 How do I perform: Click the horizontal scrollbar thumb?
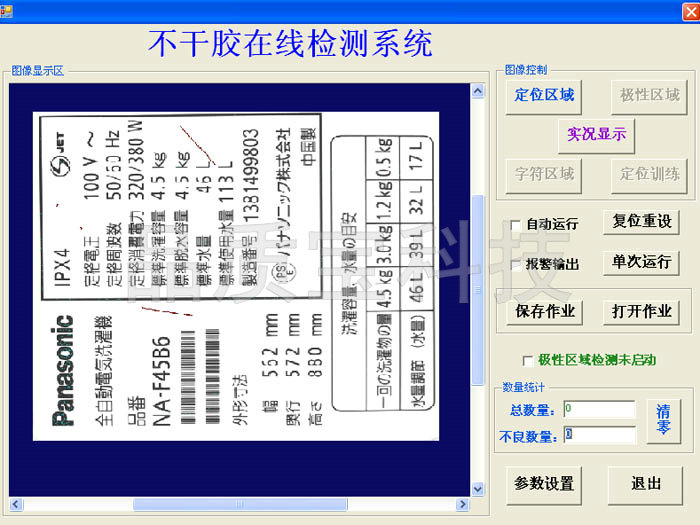(x=240, y=504)
